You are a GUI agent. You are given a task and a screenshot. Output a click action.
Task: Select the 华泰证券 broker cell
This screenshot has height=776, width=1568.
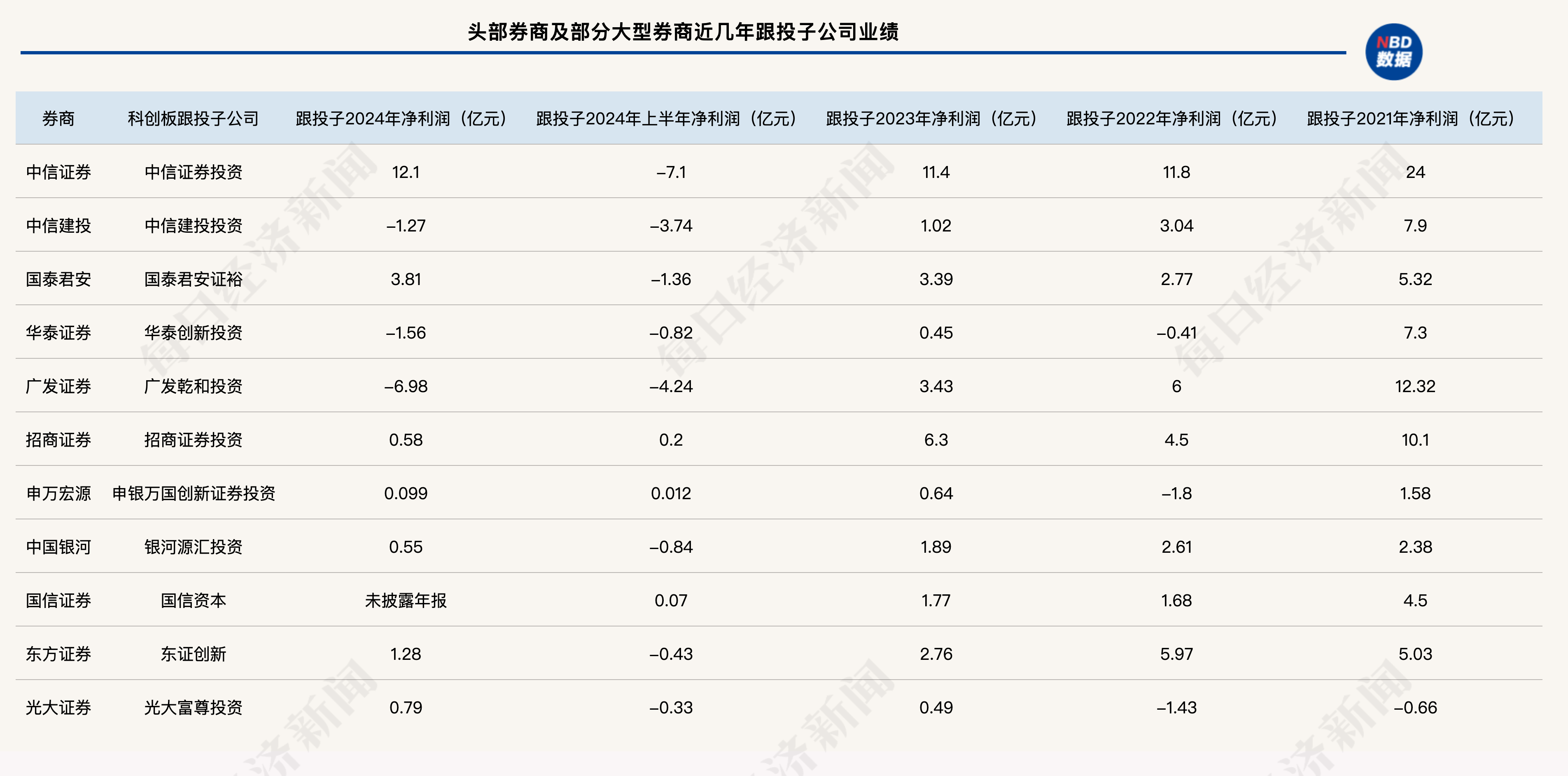[58, 332]
